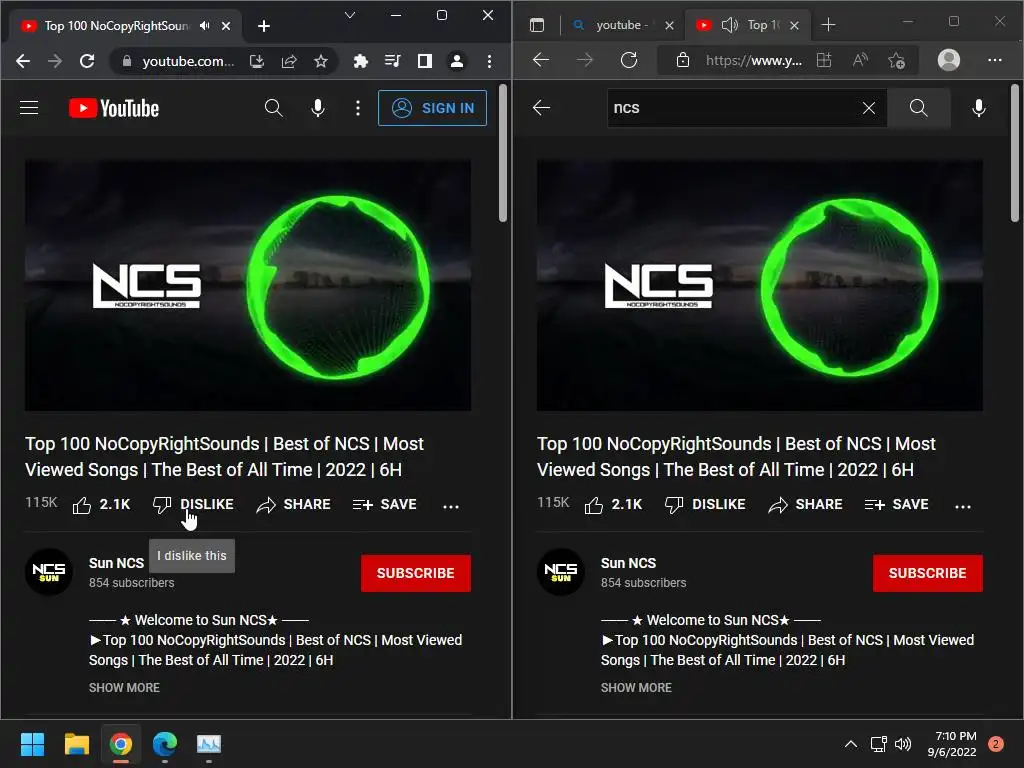The image size is (1024, 768).
Task: Open YouTube search icon in Chrome window
Action: click(274, 108)
